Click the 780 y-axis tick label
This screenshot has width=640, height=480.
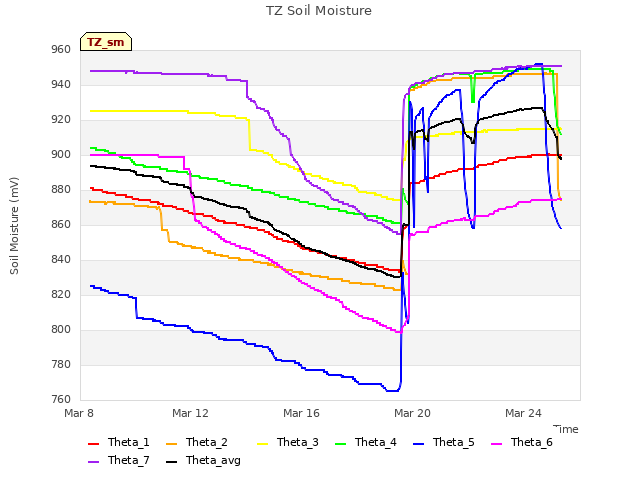(61, 364)
